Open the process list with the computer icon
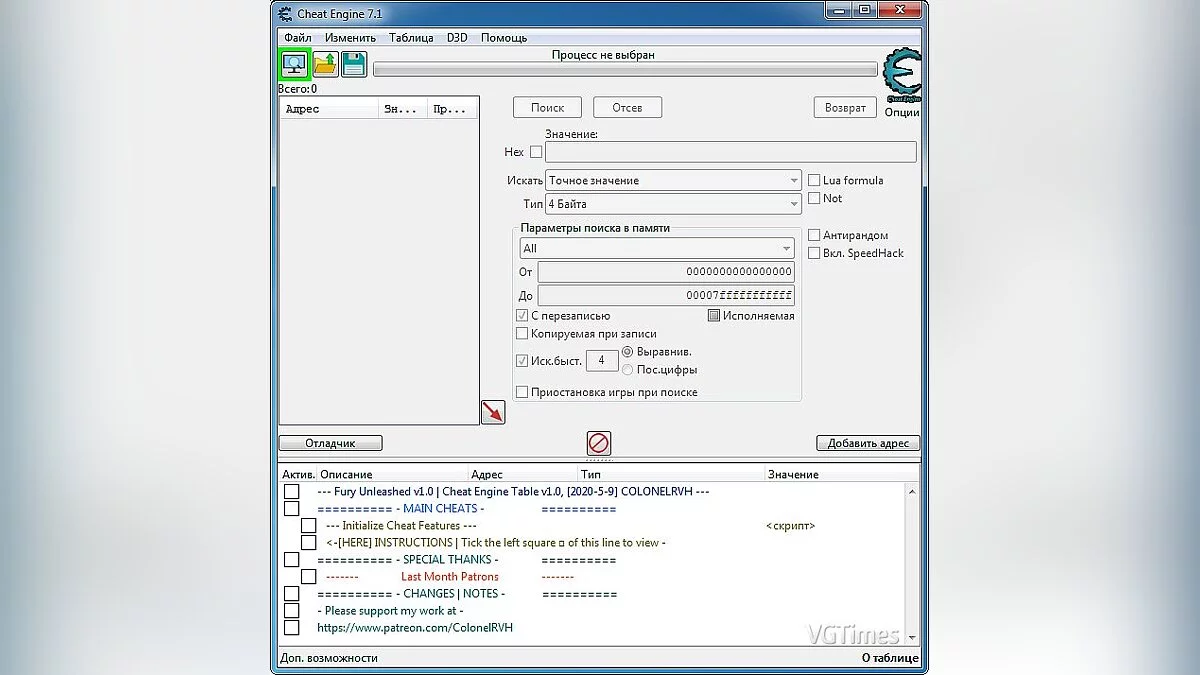The height and width of the screenshot is (675, 1200). click(x=293, y=63)
